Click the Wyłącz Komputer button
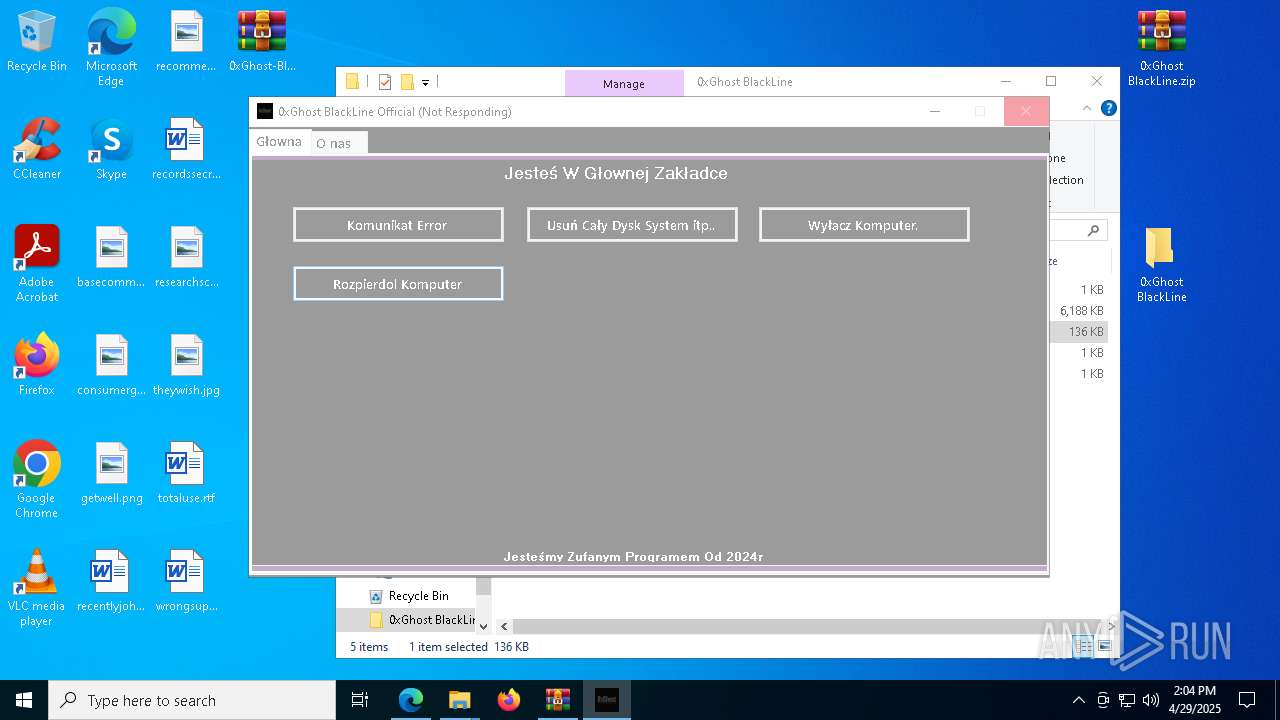 (864, 225)
